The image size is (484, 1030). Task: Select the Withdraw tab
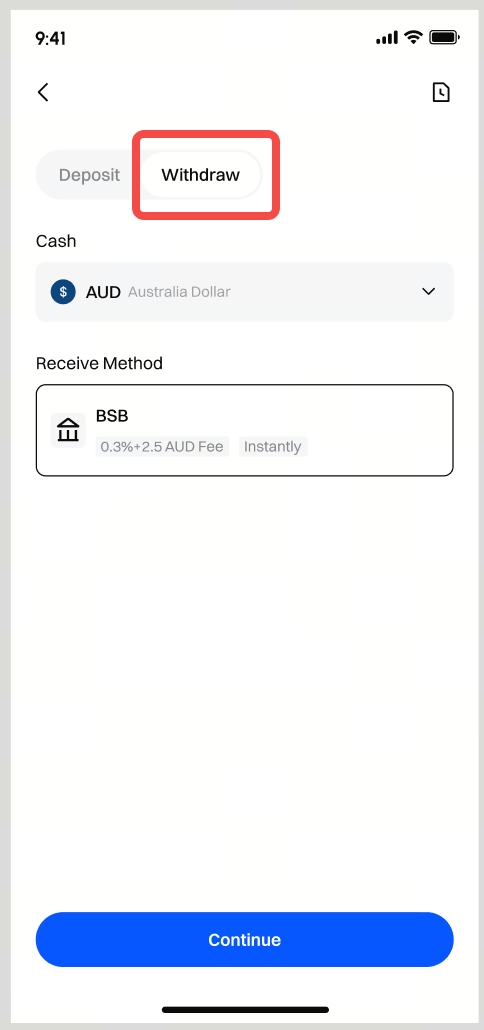point(201,175)
